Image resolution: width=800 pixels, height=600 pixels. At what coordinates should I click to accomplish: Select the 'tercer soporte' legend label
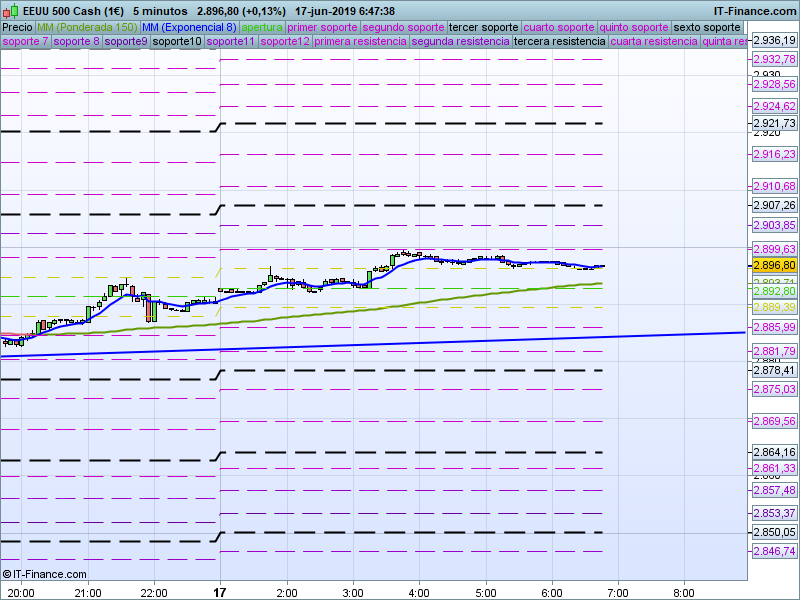coord(484,27)
